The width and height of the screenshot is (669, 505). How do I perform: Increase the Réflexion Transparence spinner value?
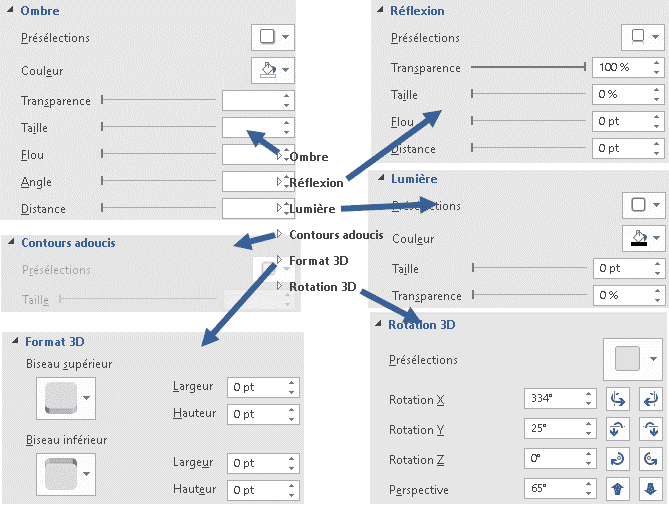click(x=657, y=63)
